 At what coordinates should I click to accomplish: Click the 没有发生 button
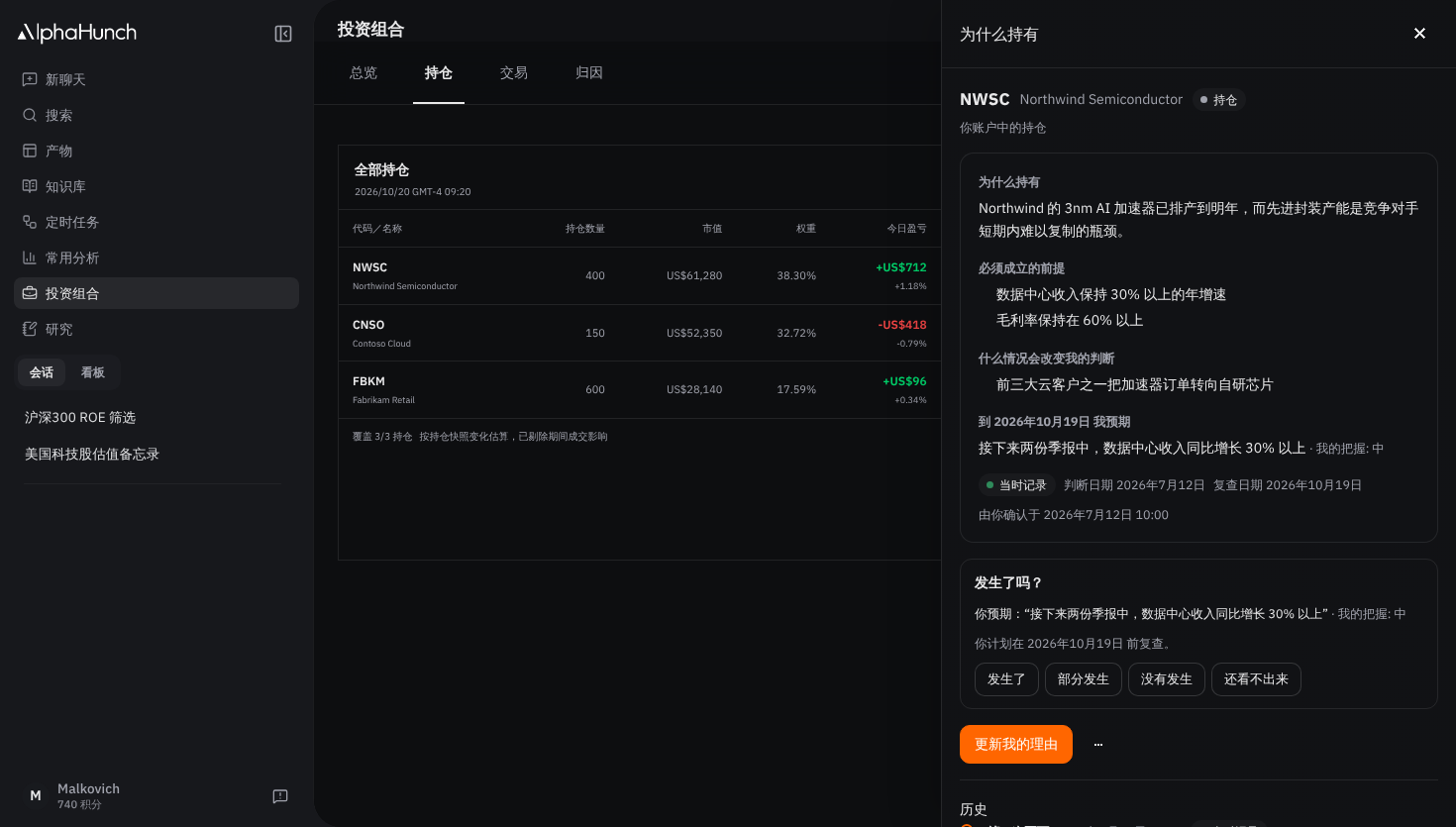tap(1167, 679)
